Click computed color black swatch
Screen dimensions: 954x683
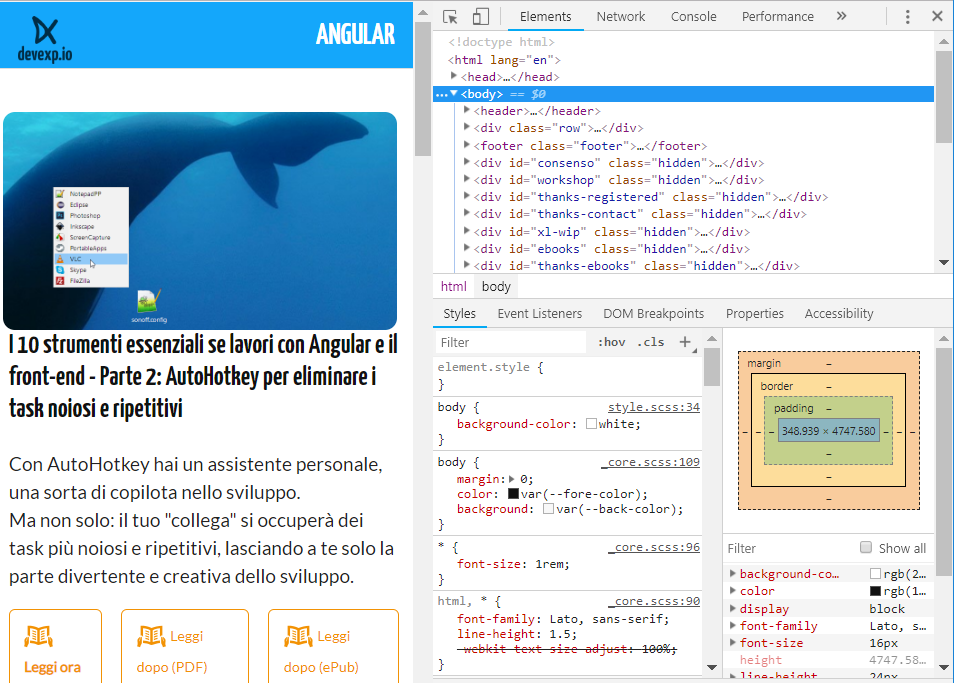click(876, 591)
